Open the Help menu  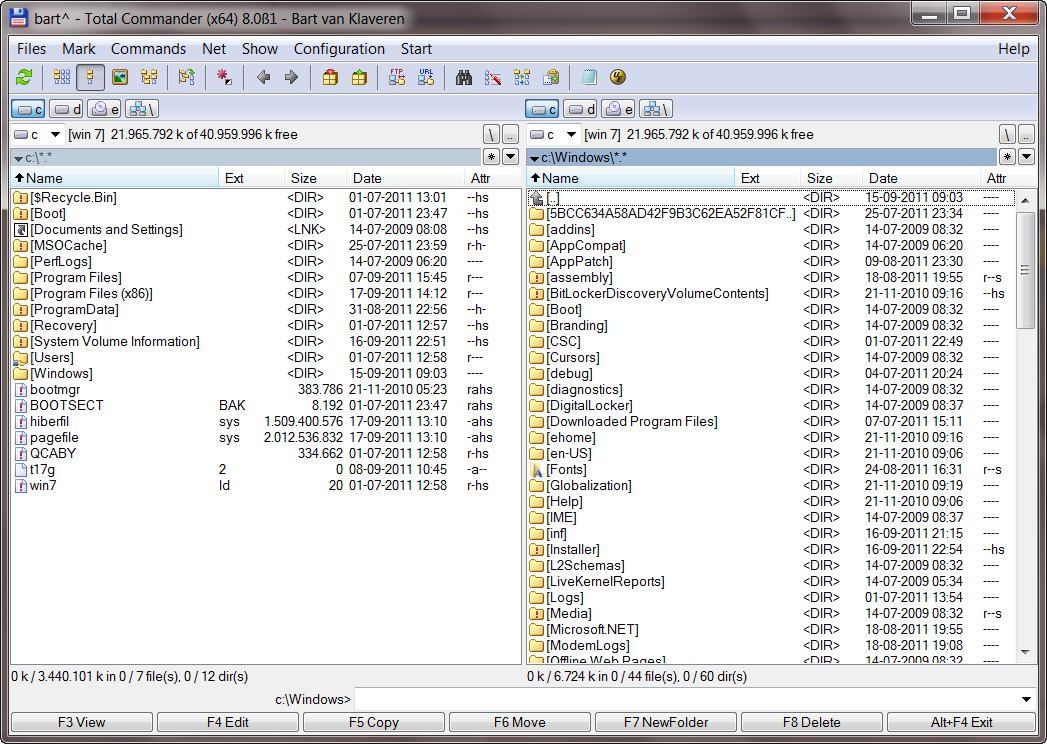coord(1014,49)
